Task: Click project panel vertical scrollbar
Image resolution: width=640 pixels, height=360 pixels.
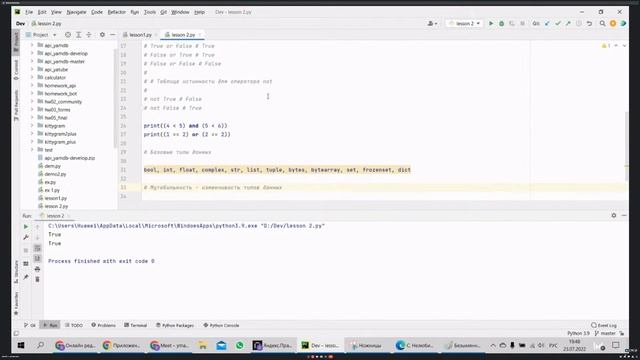Action: (x=115, y=98)
